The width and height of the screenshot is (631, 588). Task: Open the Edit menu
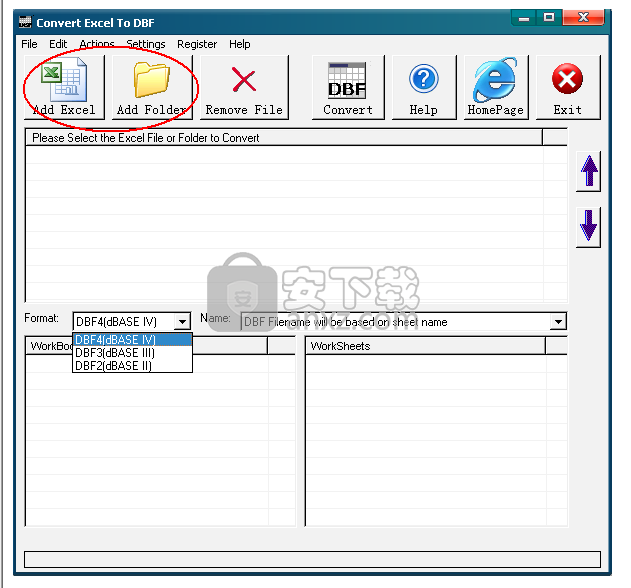click(x=58, y=44)
